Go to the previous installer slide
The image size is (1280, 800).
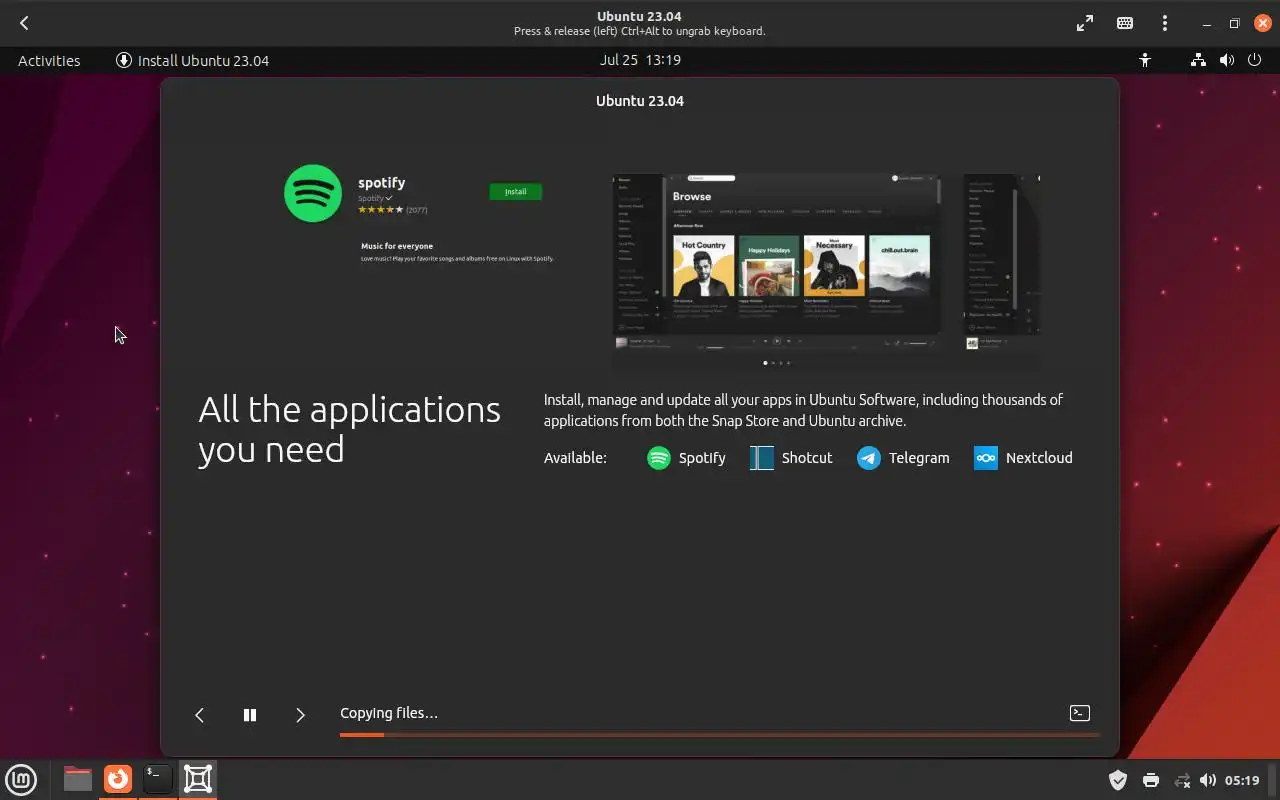click(x=199, y=714)
